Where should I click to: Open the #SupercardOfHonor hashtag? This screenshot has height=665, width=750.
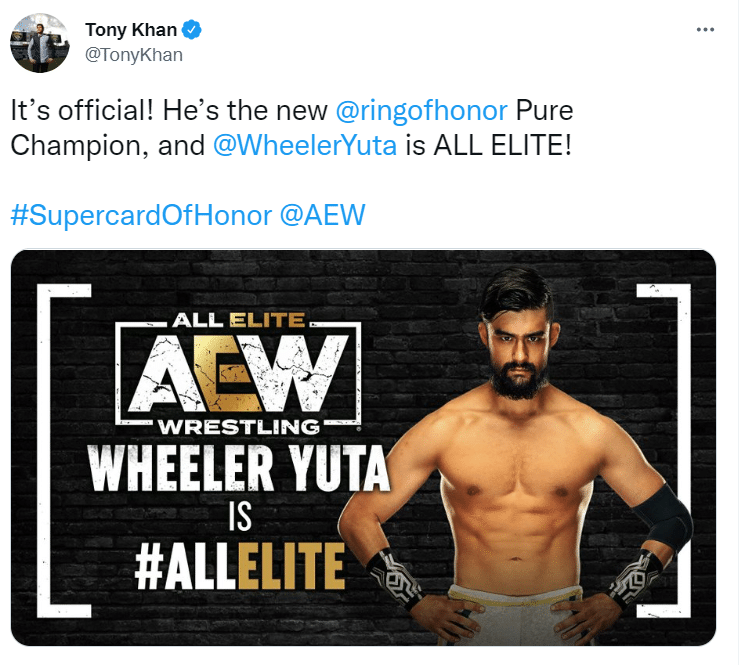141,215
